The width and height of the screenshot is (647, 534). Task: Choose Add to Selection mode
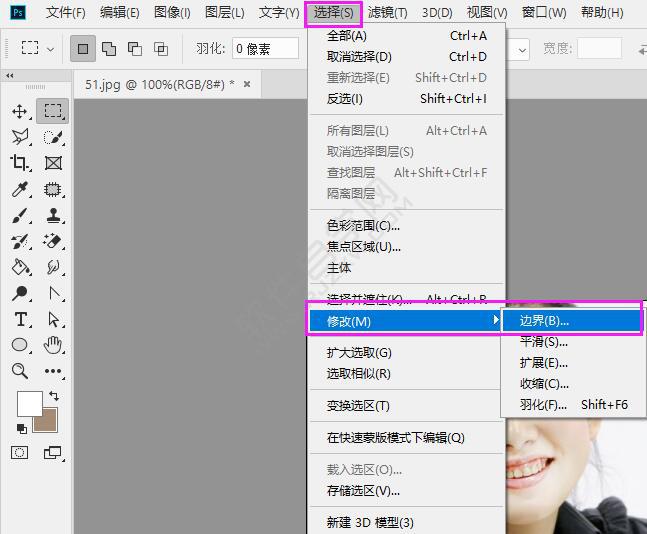pos(109,49)
